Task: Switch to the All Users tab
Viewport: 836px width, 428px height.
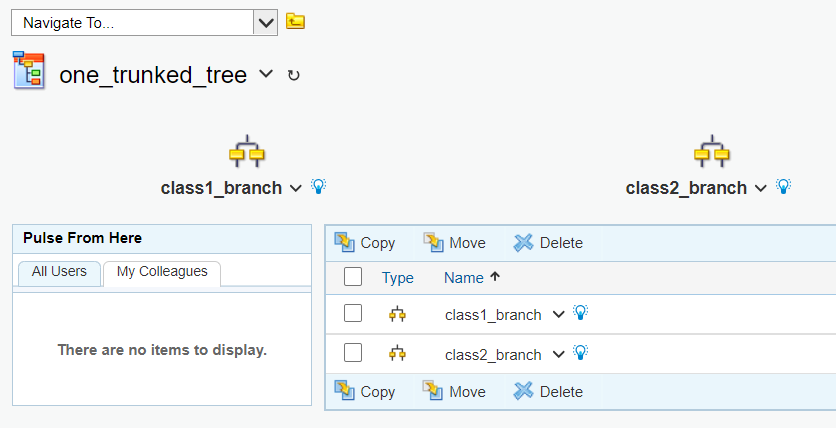Action: pos(59,271)
